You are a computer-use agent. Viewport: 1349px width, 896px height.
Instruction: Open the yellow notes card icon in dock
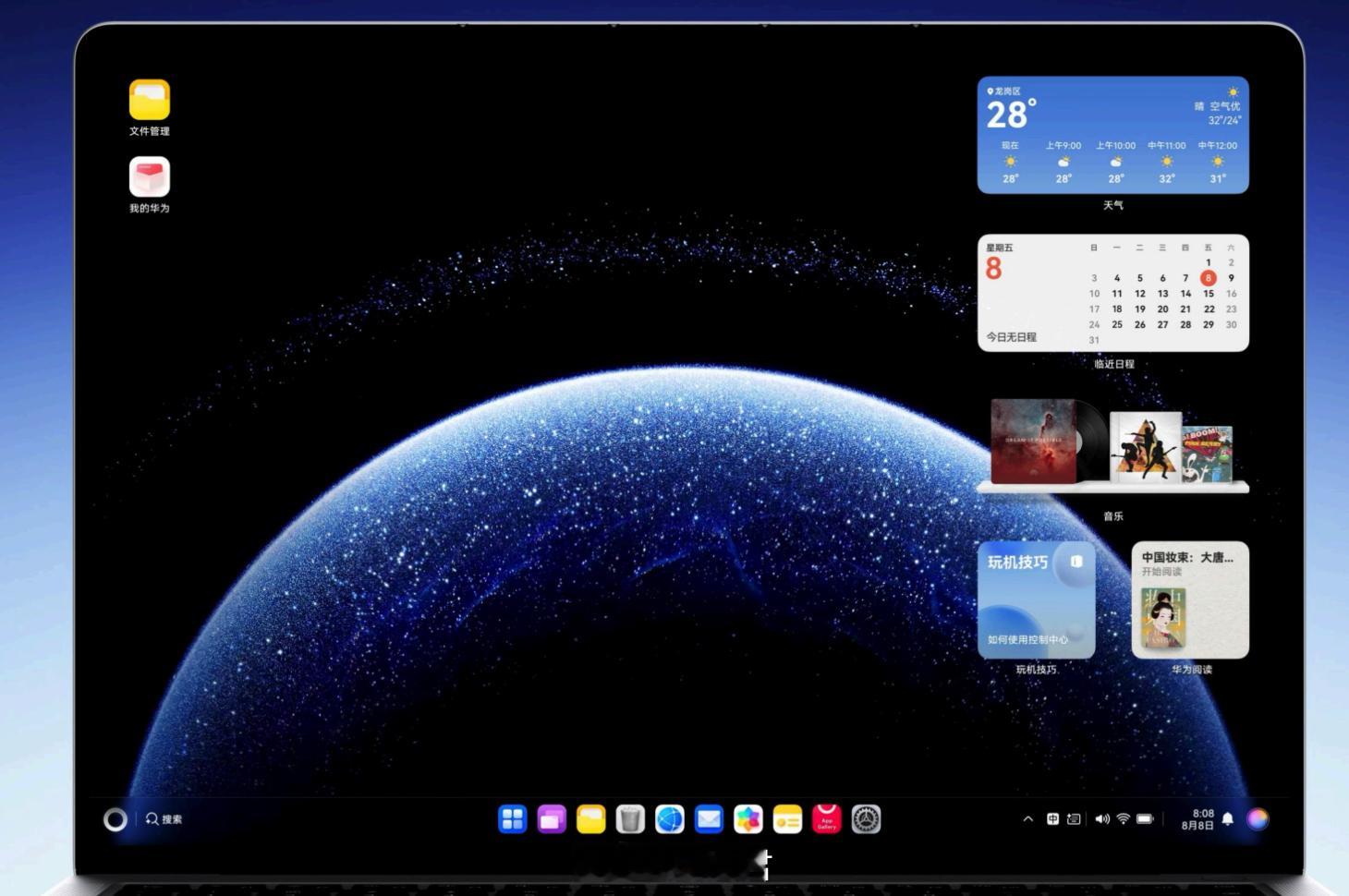click(787, 819)
